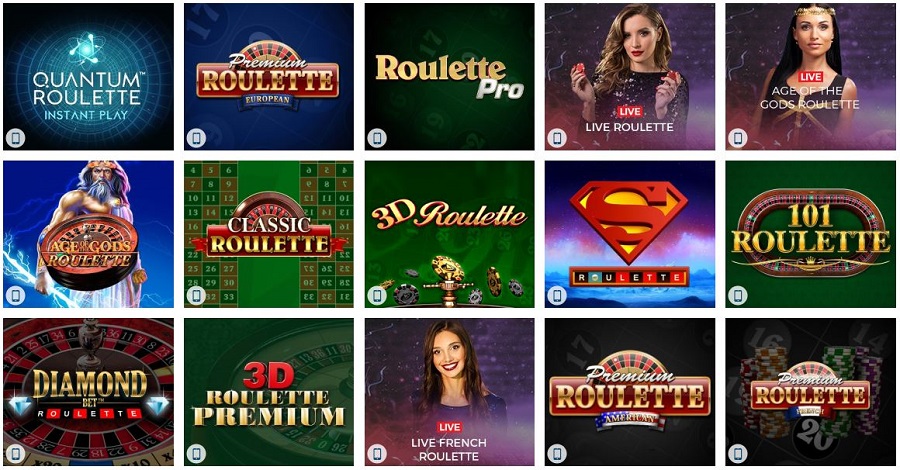This screenshot has height=470, width=900.
Task: Click mobile icon on Live French Roulette tile
Action: click(x=377, y=453)
